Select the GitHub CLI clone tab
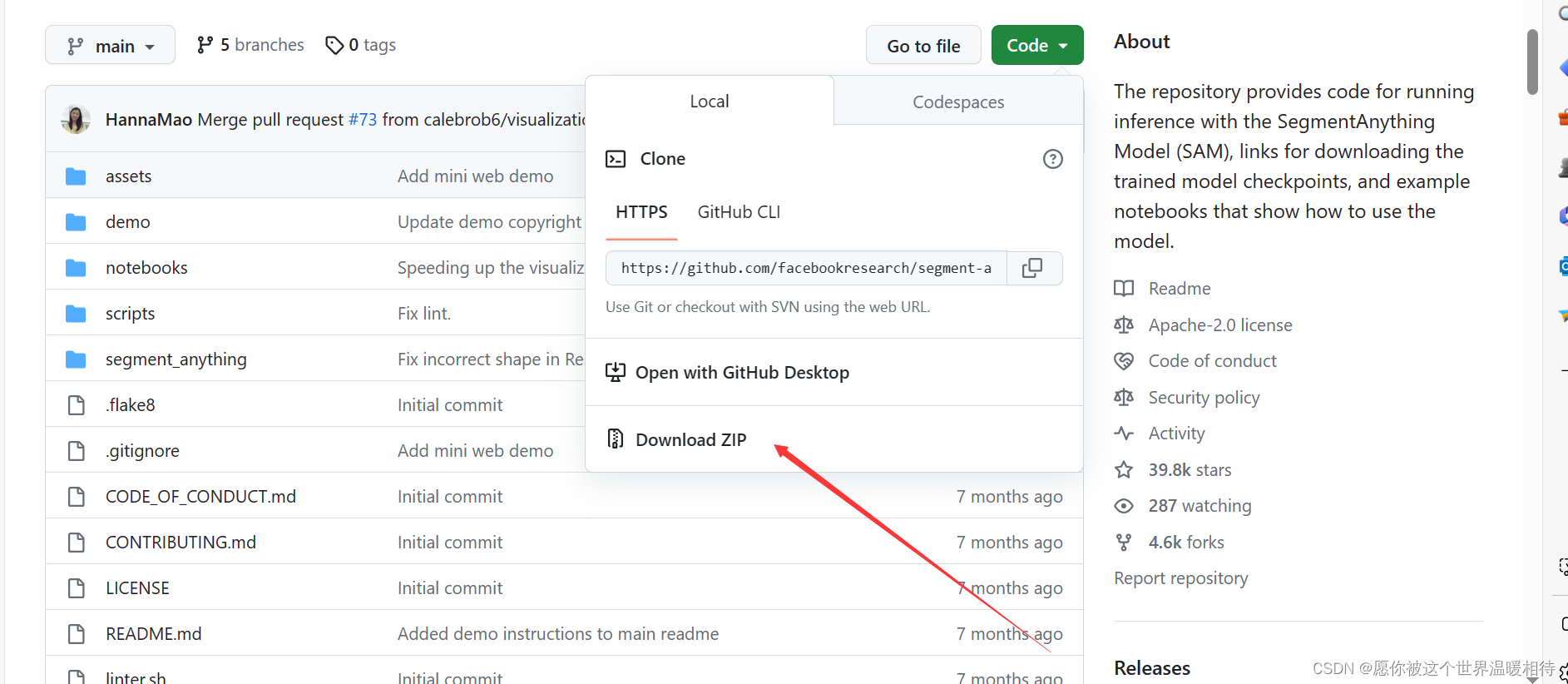 pyautogui.click(x=739, y=212)
